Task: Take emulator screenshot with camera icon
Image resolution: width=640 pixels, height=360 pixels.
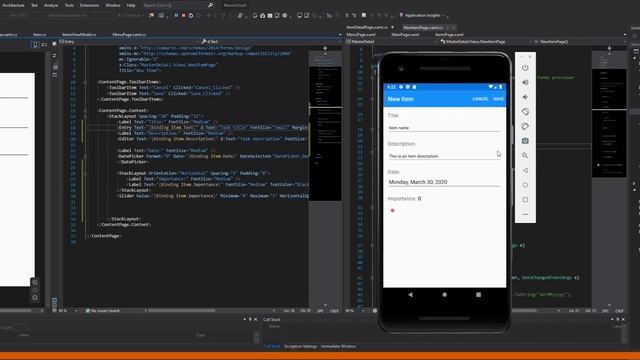Action: pos(525,141)
